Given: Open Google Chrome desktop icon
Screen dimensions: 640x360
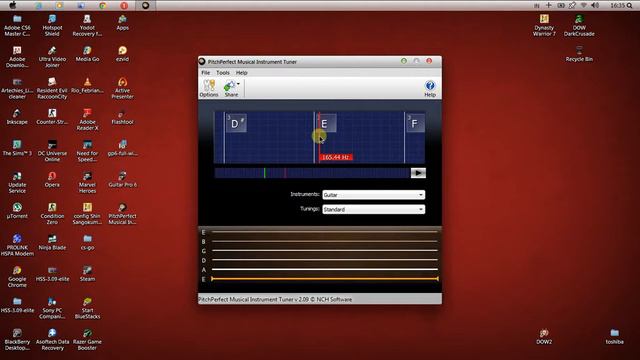Looking at the screenshot, I should coord(17,277).
